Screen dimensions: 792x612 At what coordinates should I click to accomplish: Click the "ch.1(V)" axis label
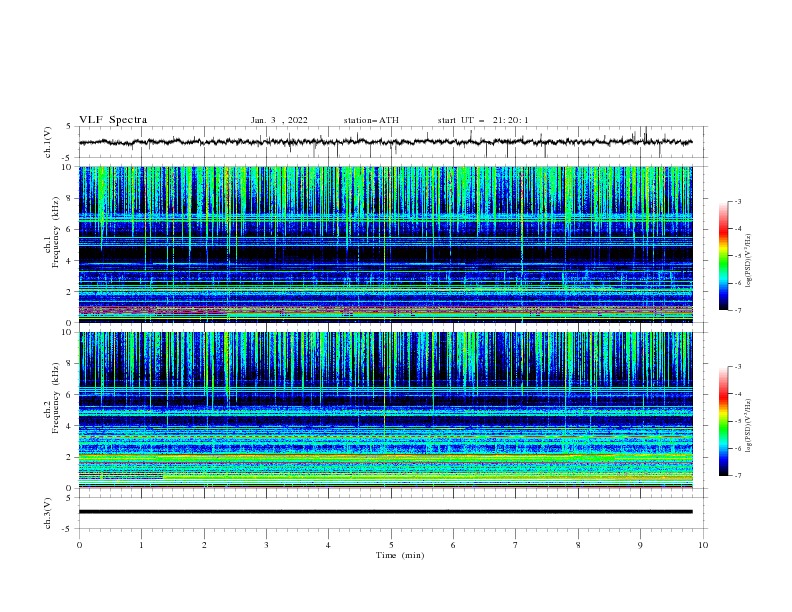tap(48, 142)
